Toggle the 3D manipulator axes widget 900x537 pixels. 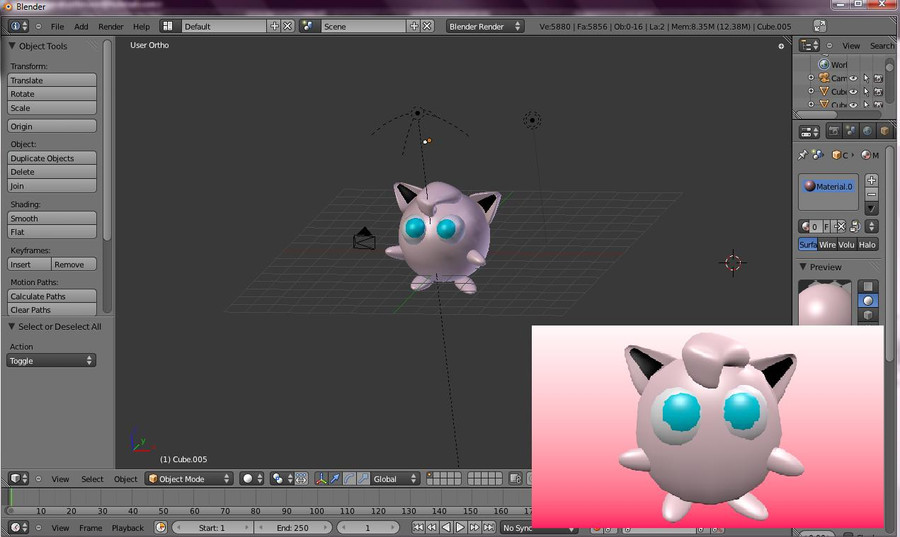point(321,478)
